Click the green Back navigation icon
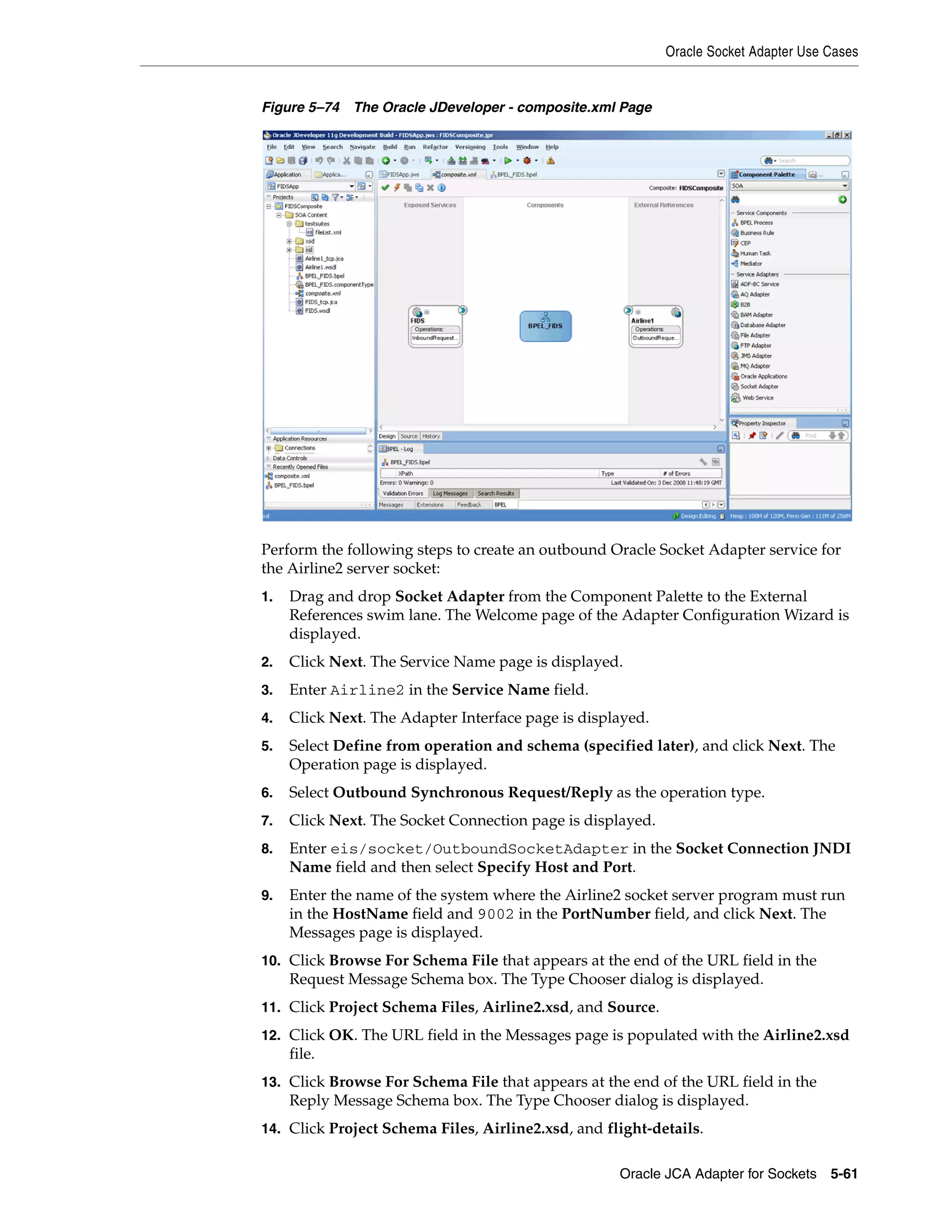952x1232 pixels. pyautogui.click(x=386, y=161)
